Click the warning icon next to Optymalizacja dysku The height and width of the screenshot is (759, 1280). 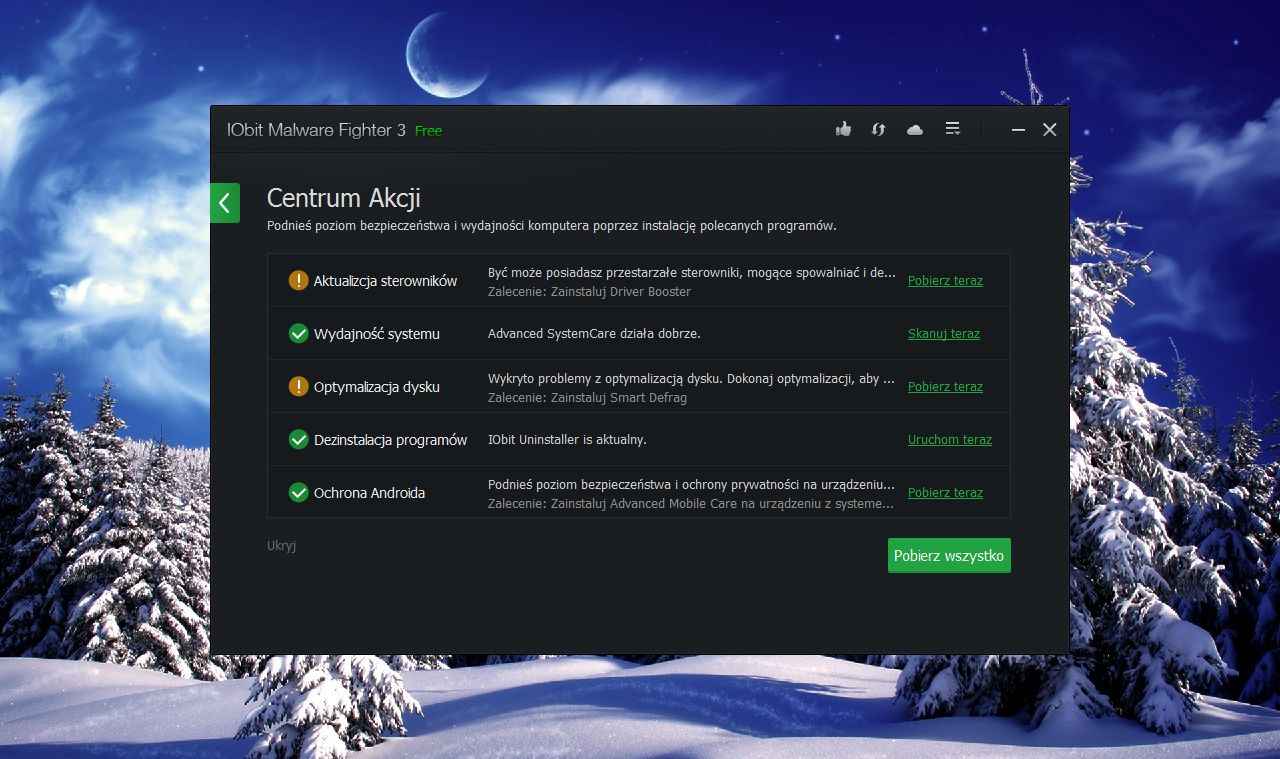click(298, 386)
